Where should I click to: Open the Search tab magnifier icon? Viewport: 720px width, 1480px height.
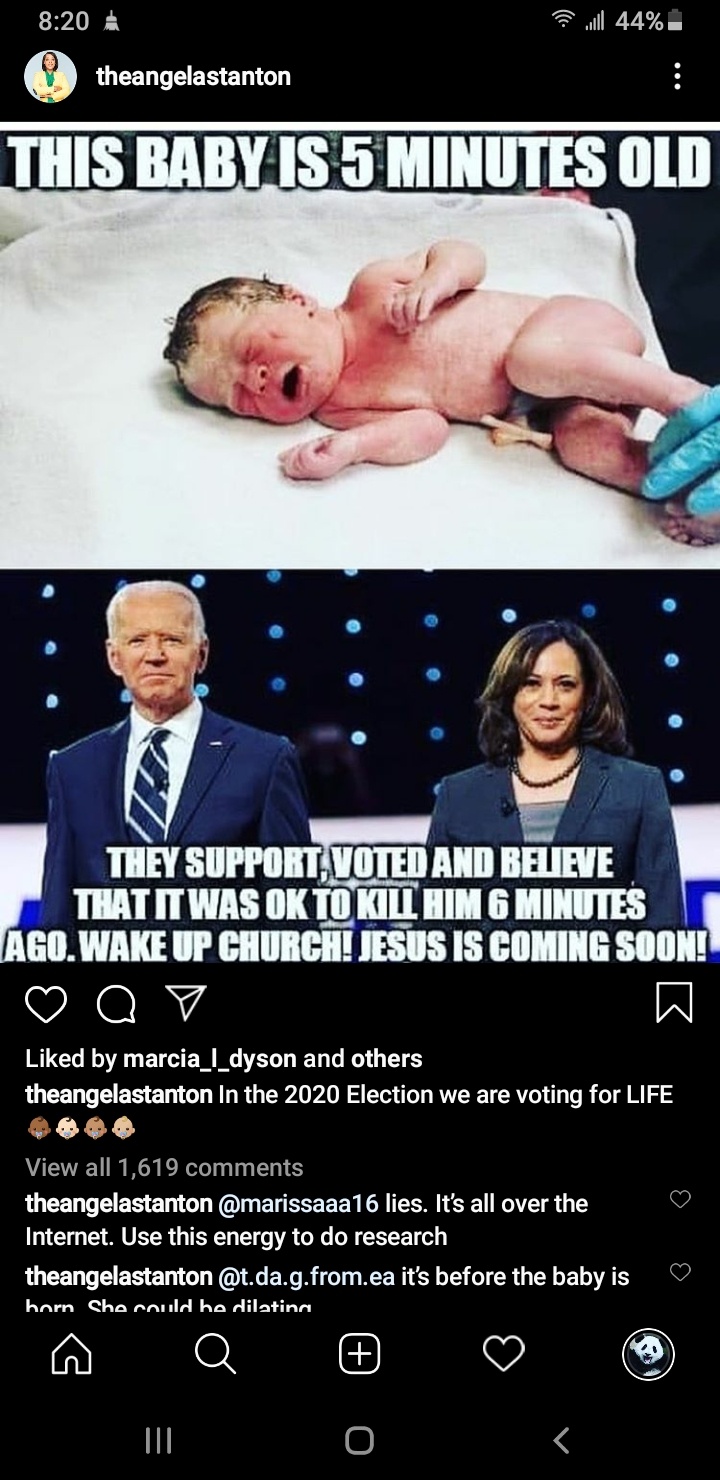coord(214,1355)
